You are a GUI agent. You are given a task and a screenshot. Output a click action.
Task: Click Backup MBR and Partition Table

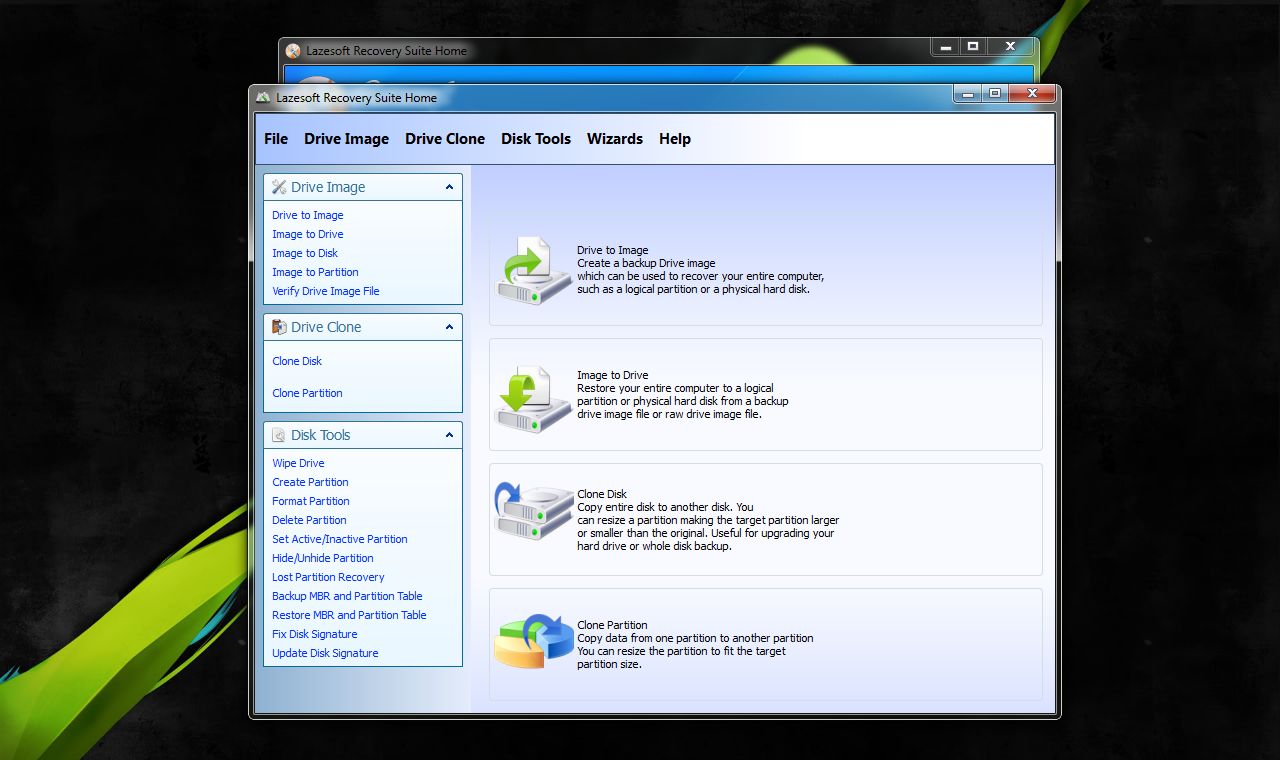point(347,596)
